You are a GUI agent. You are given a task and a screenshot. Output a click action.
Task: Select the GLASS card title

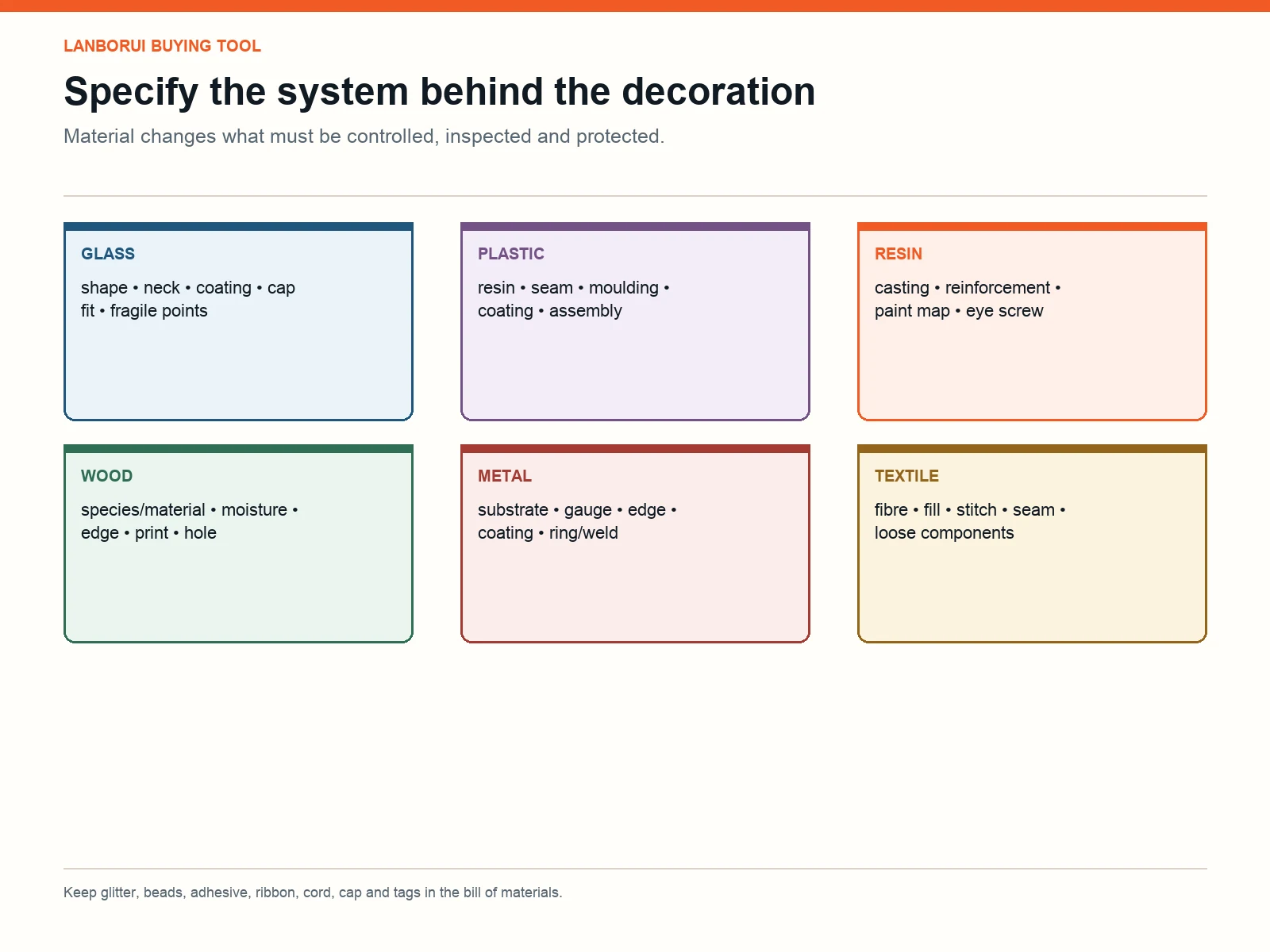[108, 254]
